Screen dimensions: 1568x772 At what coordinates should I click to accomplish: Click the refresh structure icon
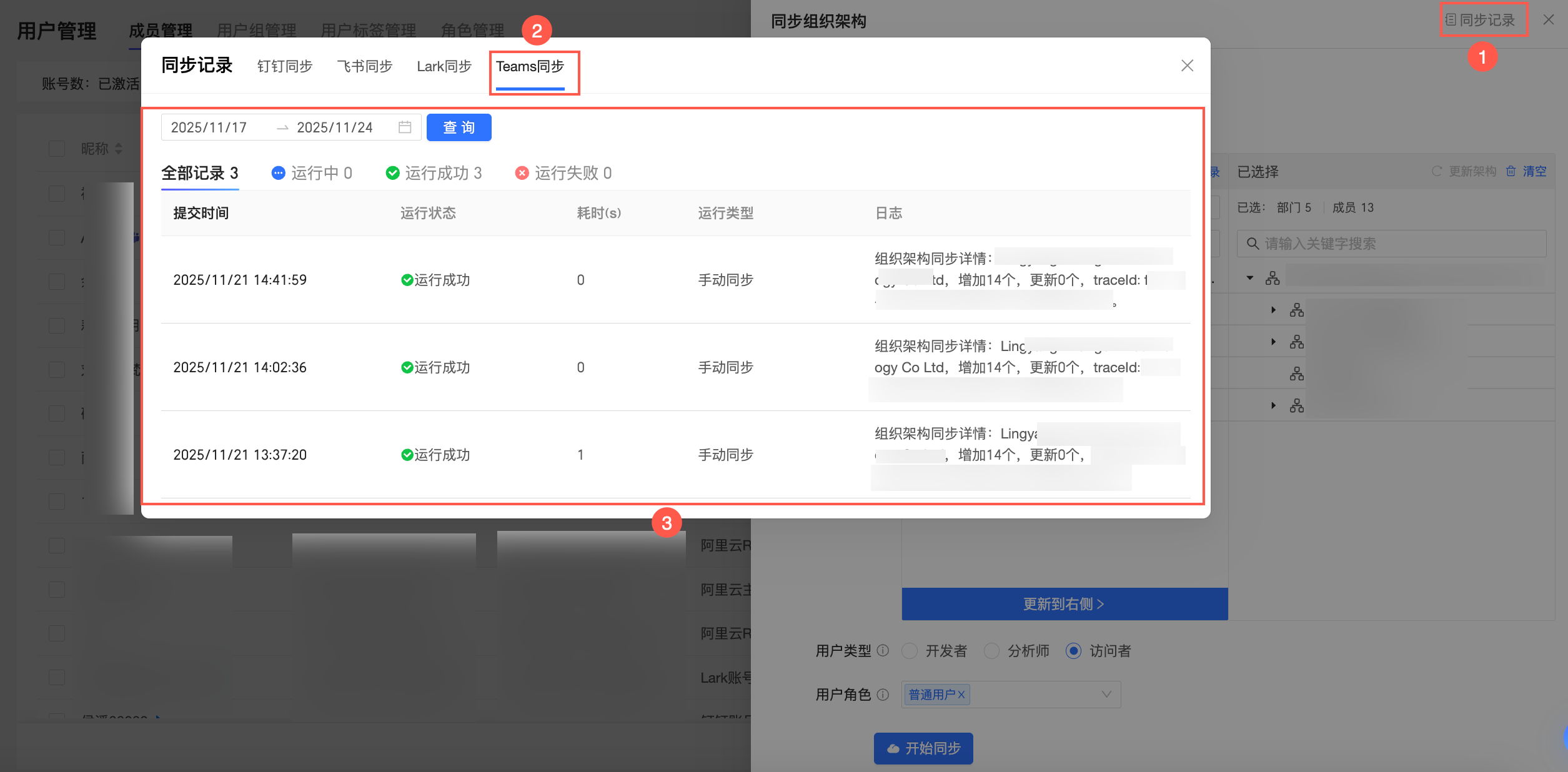pos(1437,171)
